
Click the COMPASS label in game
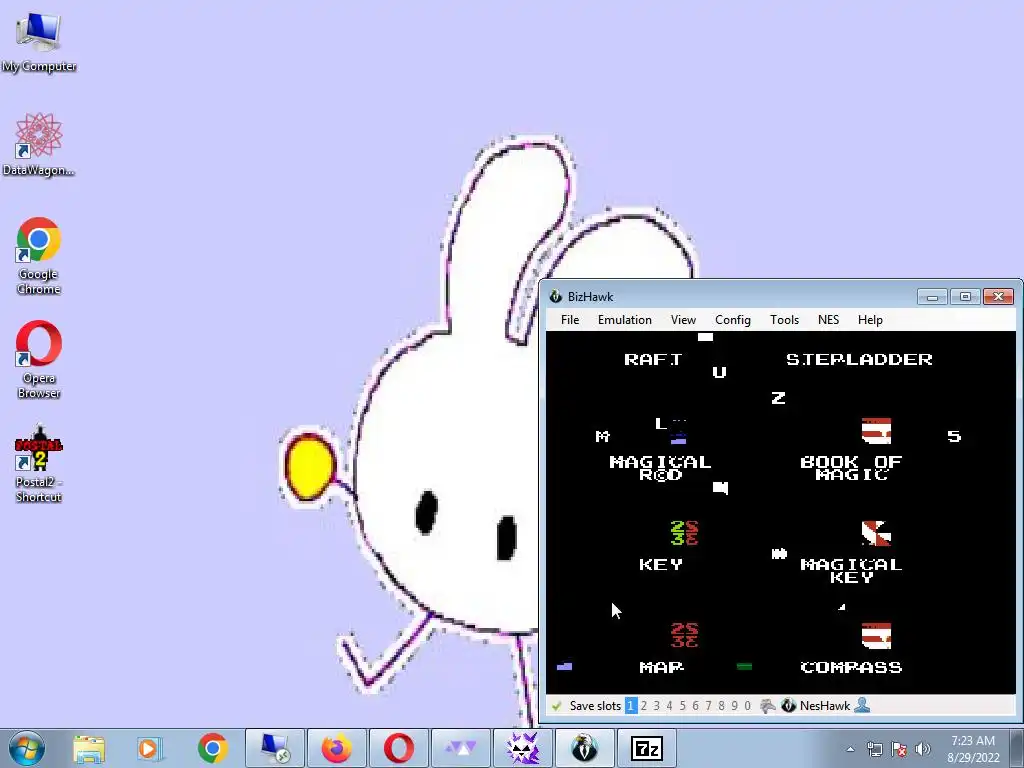[x=851, y=667]
